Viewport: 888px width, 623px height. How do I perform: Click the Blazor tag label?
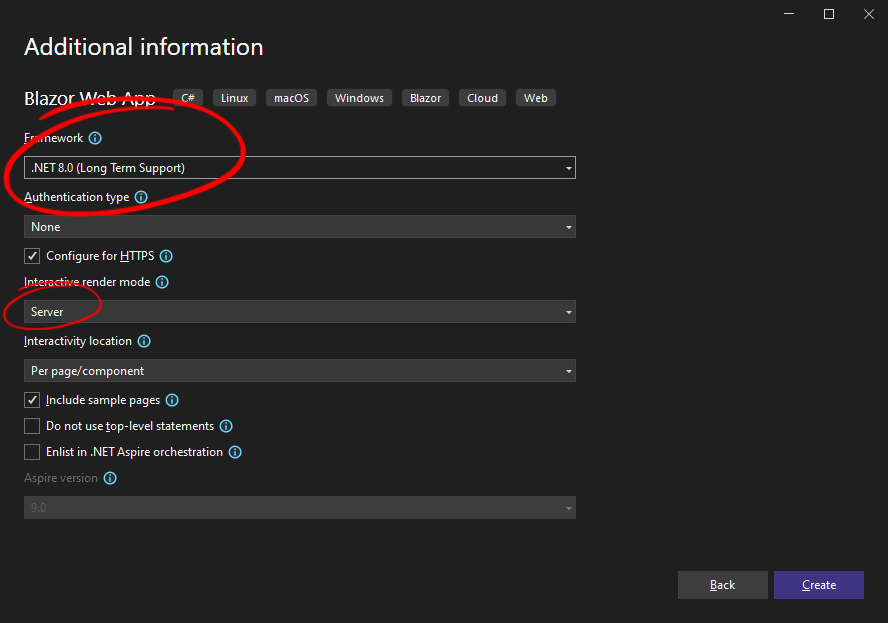click(x=425, y=98)
